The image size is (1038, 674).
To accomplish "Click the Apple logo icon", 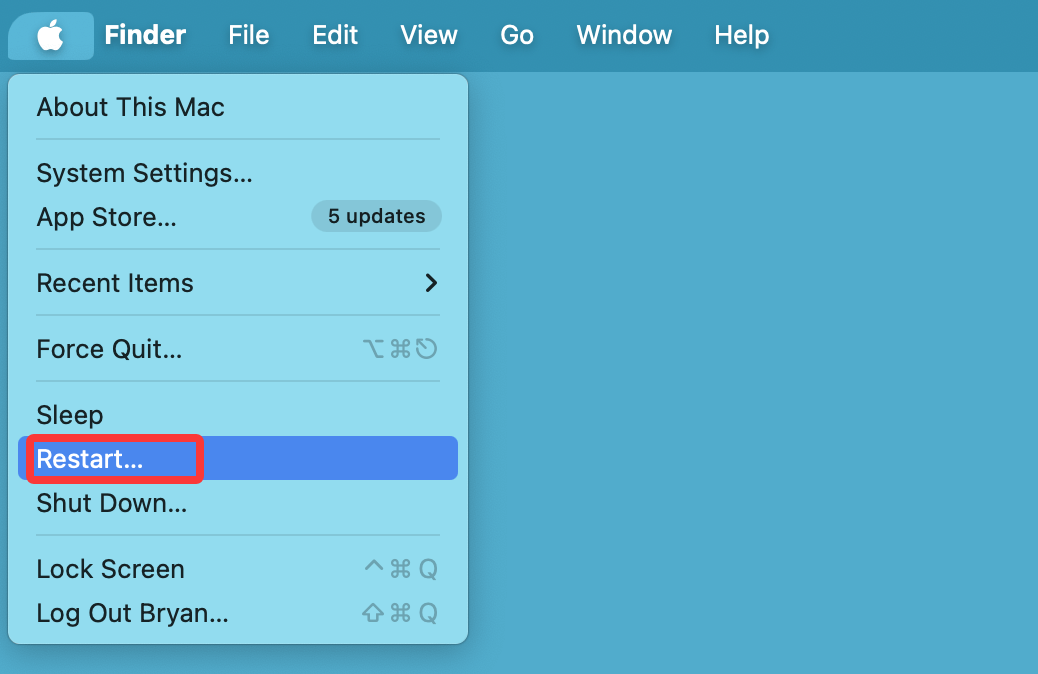I will [x=50, y=34].
